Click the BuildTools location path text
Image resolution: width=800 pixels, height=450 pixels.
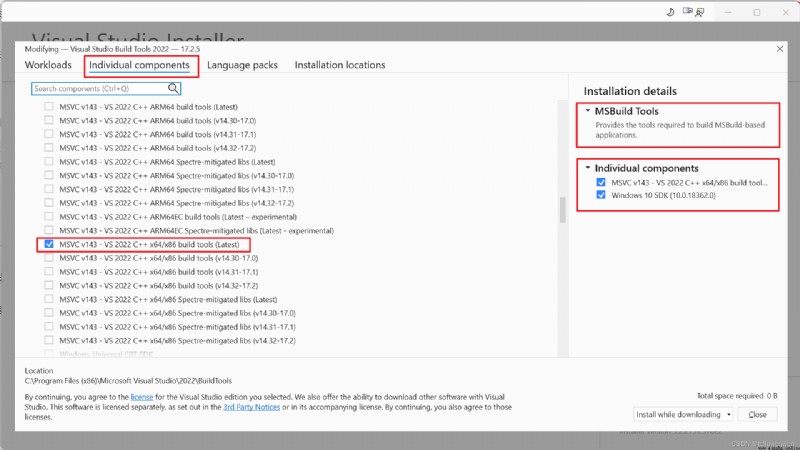tap(128, 381)
